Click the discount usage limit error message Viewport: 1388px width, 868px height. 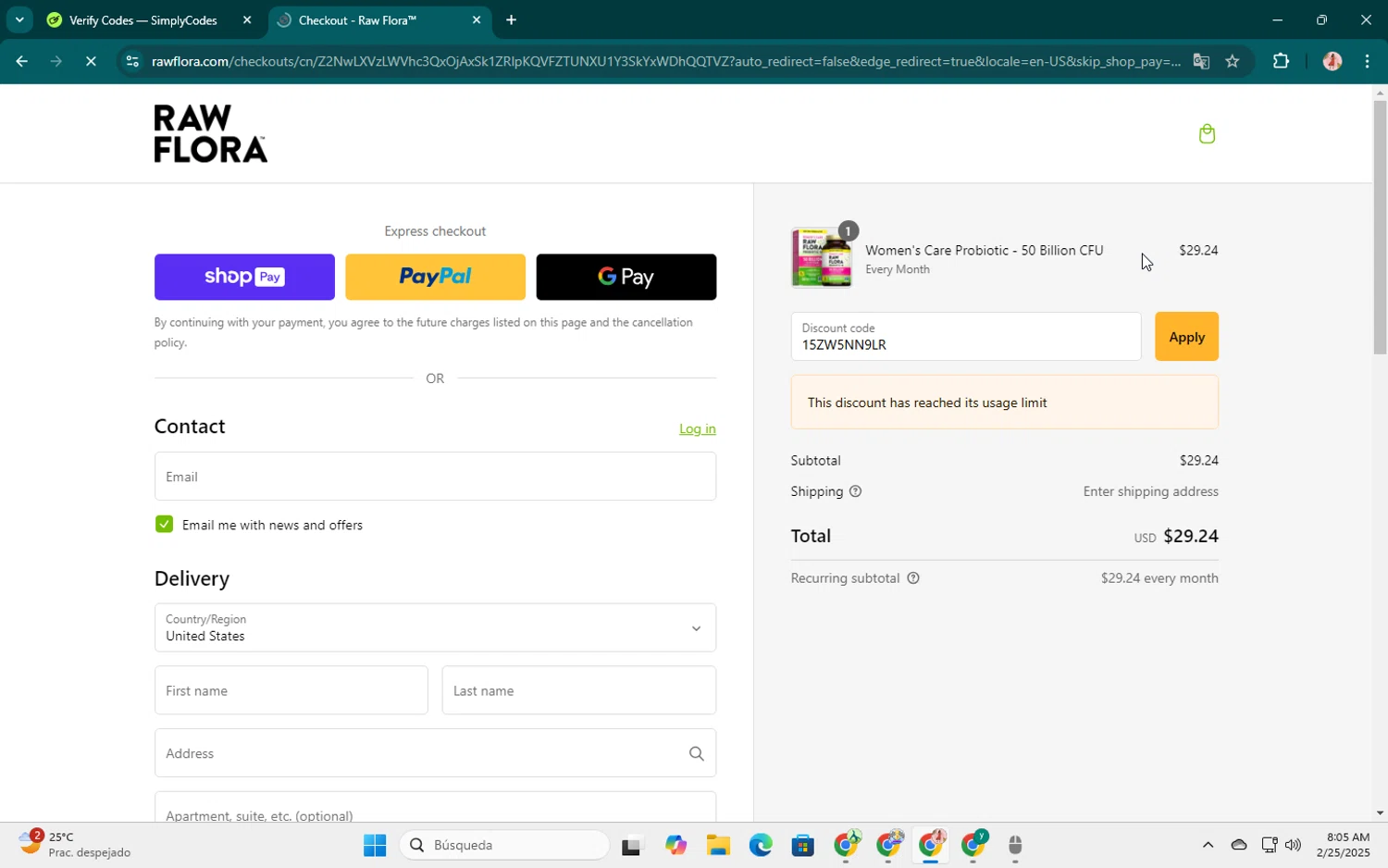click(1005, 403)
